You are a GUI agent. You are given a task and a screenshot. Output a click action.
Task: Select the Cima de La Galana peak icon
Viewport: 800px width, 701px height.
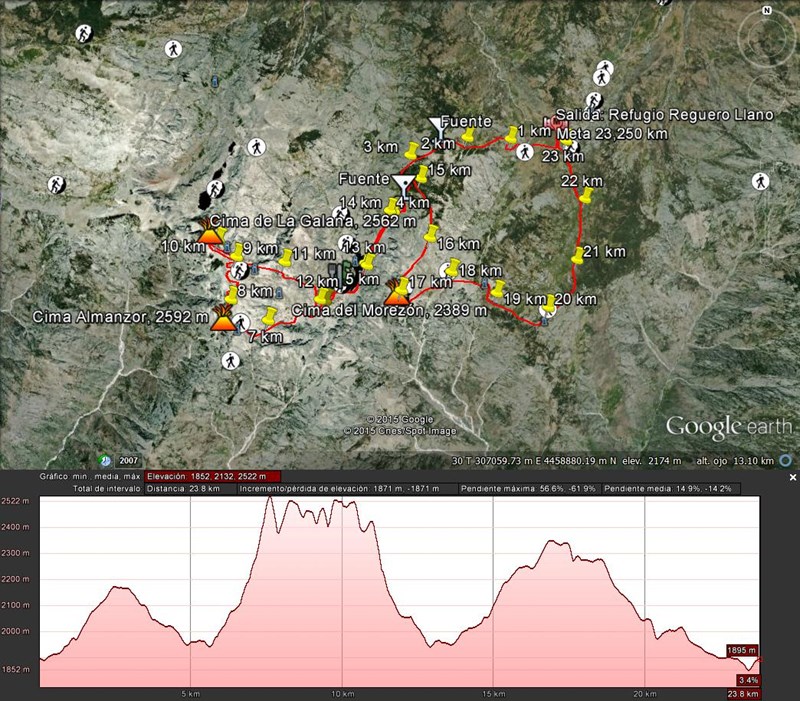211,233
